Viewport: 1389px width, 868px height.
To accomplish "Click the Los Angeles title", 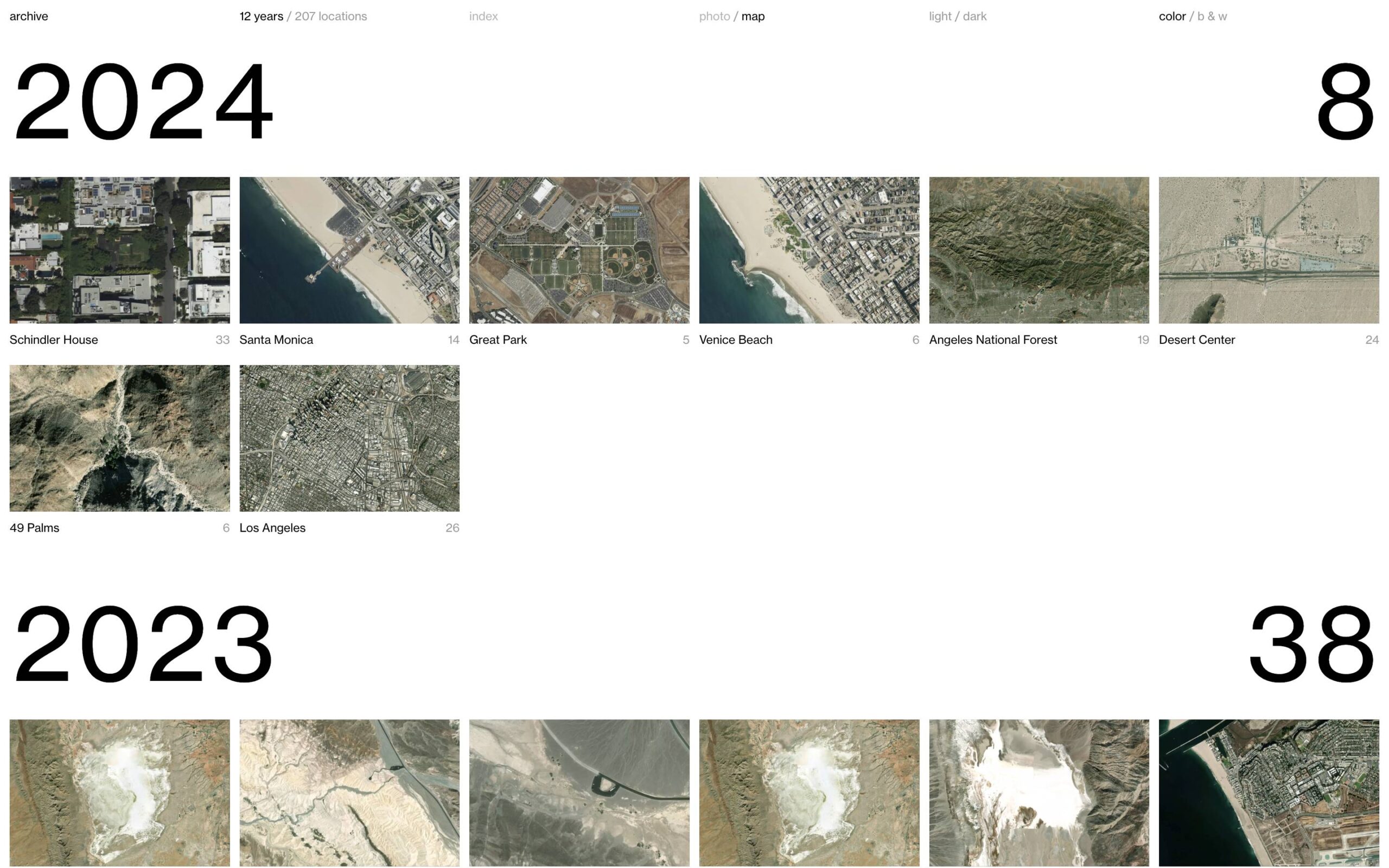I will [272, 527].
